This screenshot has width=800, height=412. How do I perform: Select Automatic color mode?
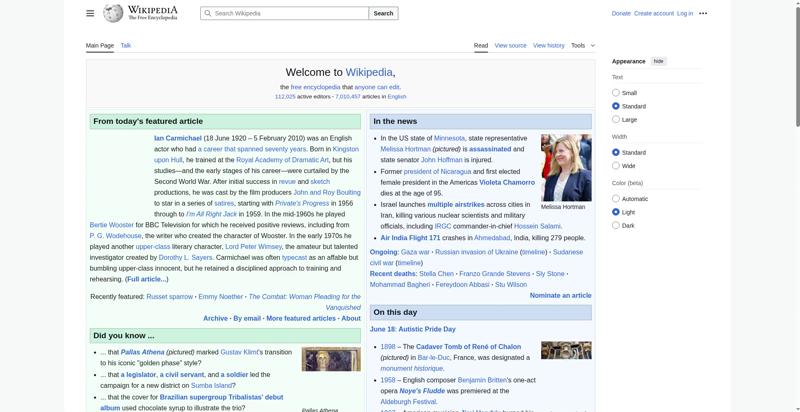616,199
